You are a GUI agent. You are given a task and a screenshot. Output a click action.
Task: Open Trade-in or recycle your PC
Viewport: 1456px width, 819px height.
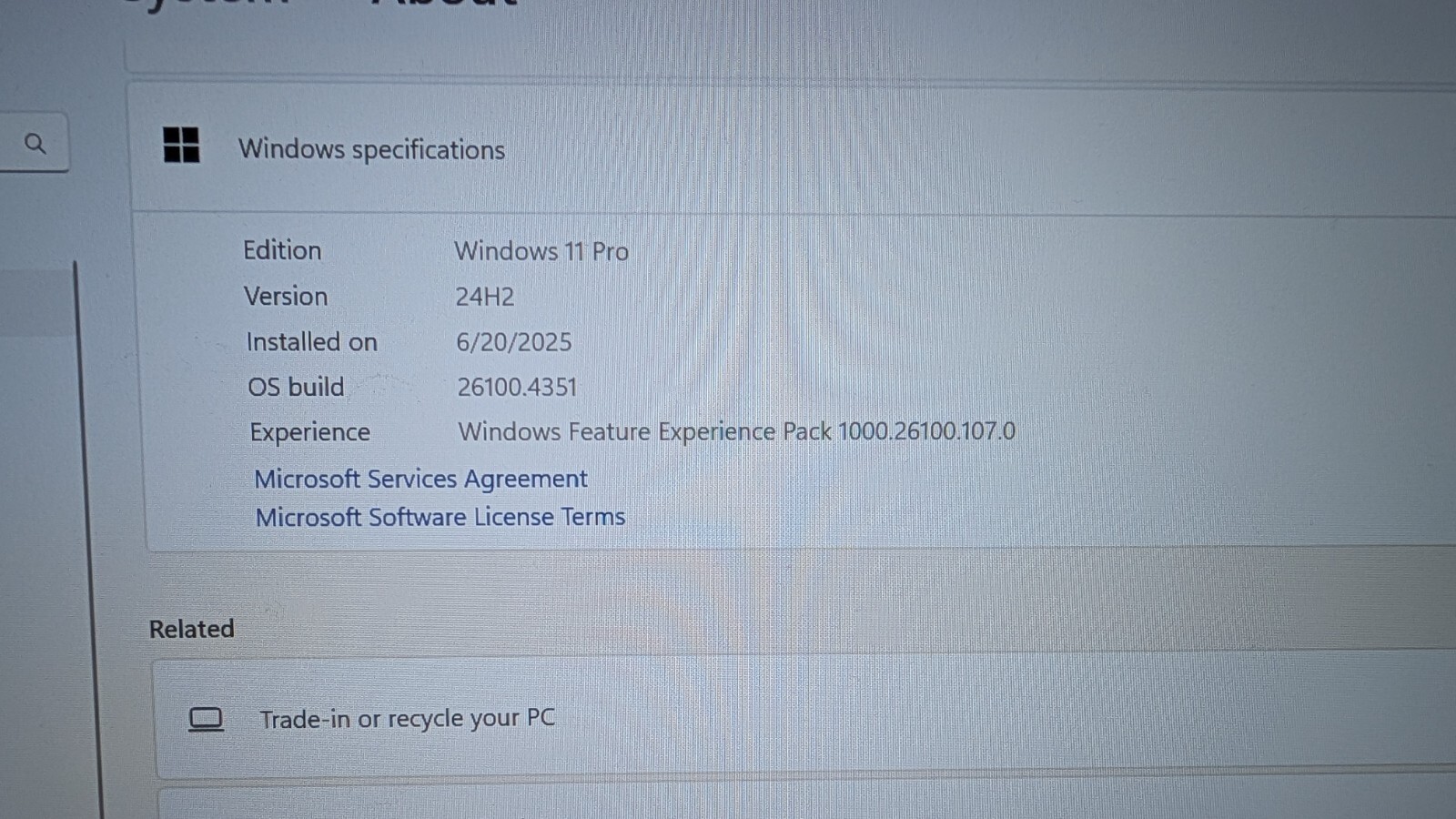tap(804, 719)
